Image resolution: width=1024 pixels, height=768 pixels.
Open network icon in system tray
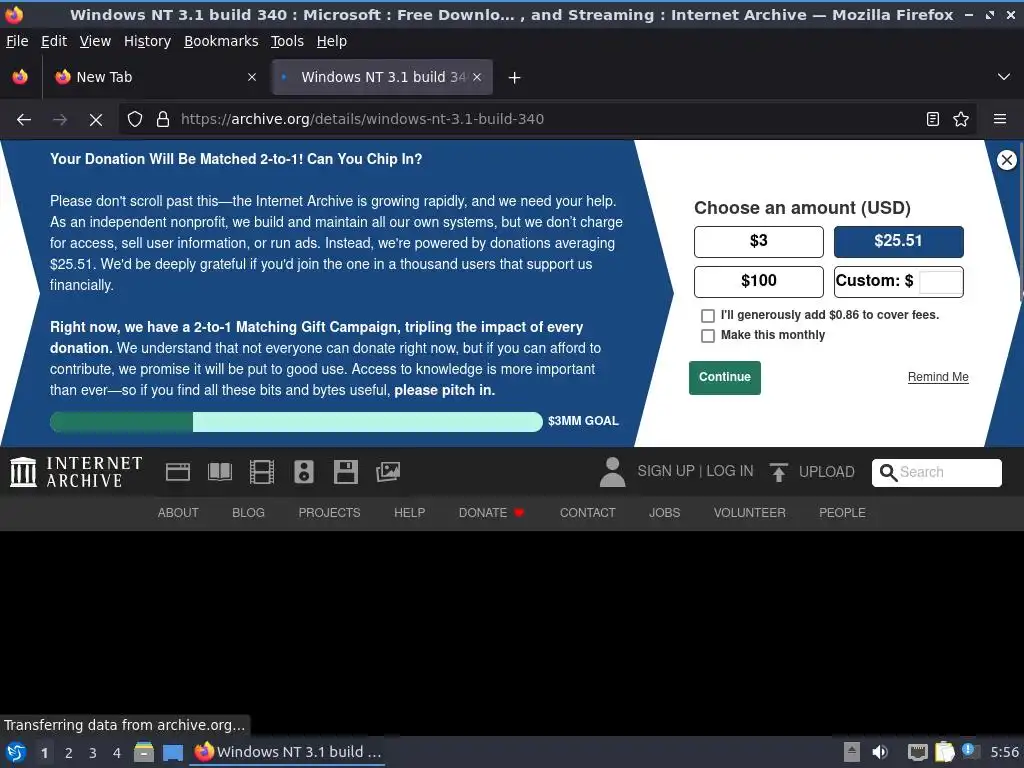tap(918, 752)
